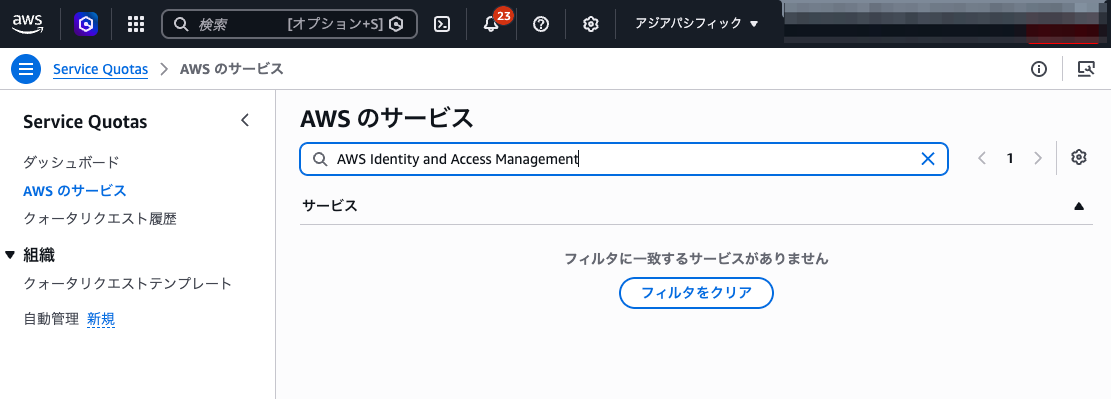Image resolution: width=1111 pixels, height=399 pixels.
Task: Select page 1 in pagination
Action: pyautogui.click(x=1010, y=158)
